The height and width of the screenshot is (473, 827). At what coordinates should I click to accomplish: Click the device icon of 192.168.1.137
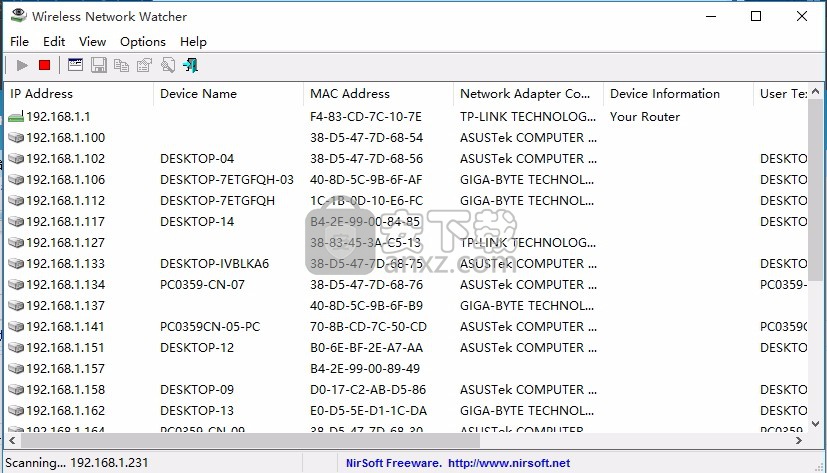[x=16, y=306]
